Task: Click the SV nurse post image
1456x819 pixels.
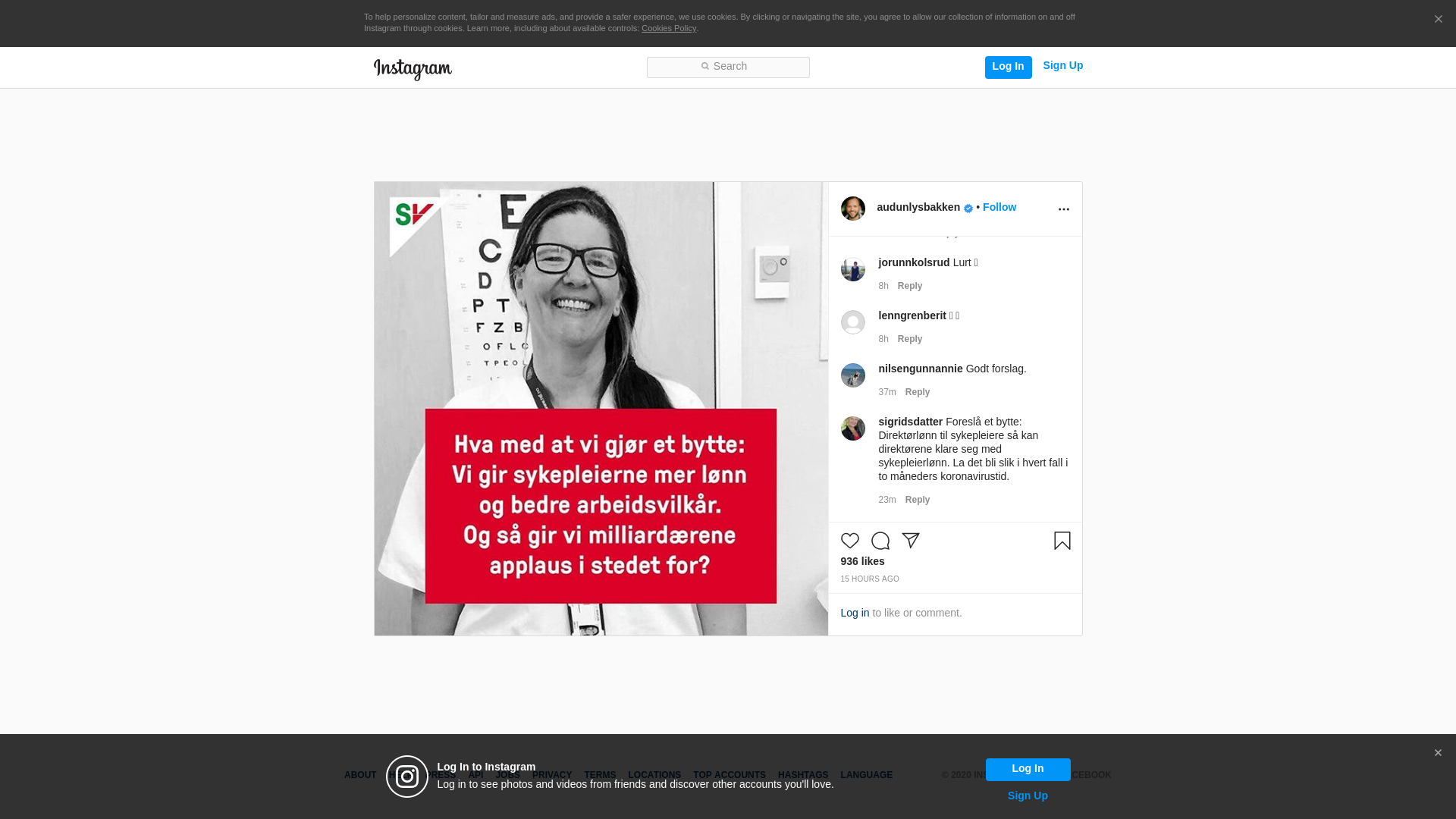Action: 601,409
